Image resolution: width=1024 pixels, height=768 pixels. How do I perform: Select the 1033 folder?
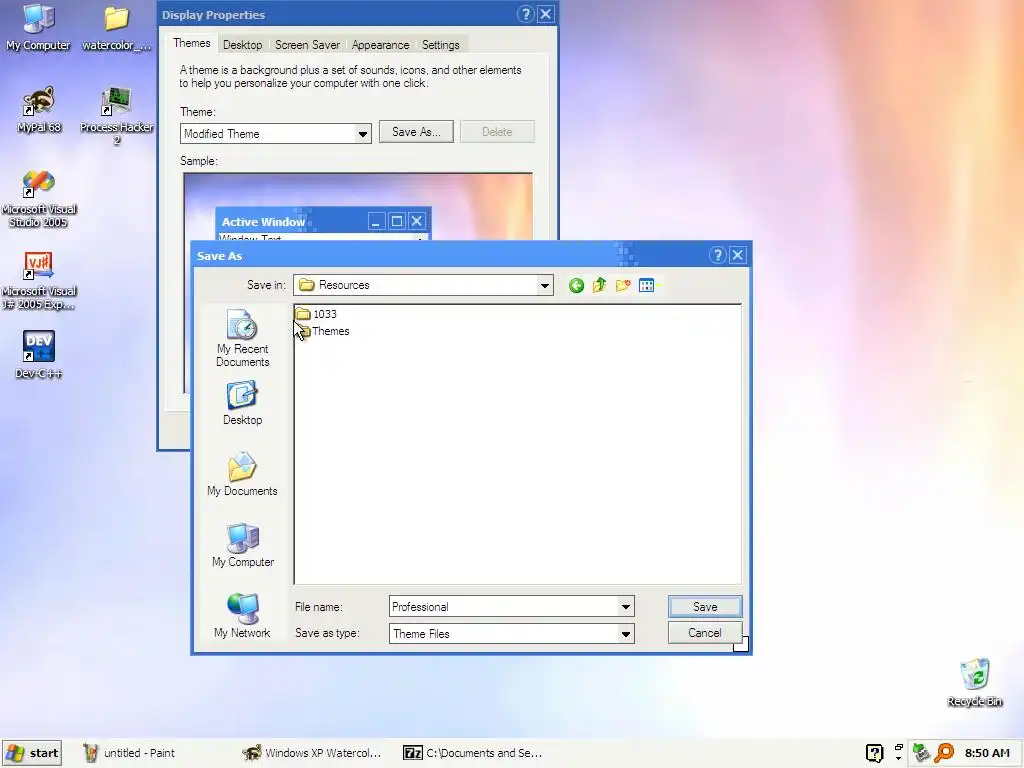coord(317,314)
